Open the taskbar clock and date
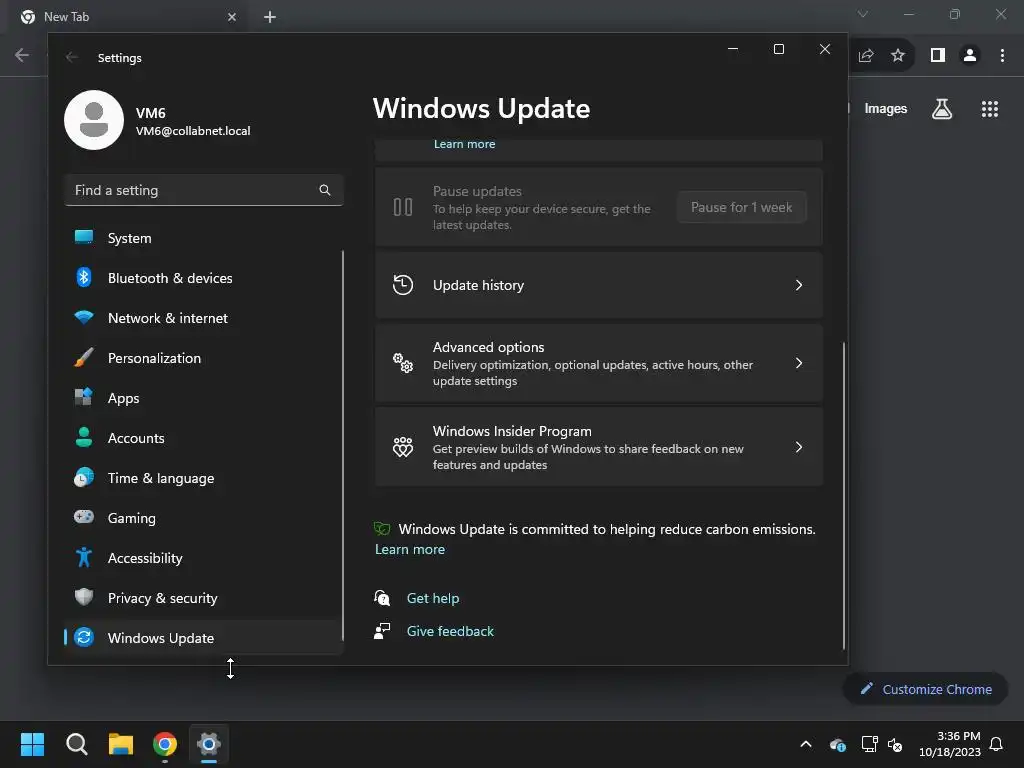Screen dimensions: 1024x768 [x=950, y=744]
